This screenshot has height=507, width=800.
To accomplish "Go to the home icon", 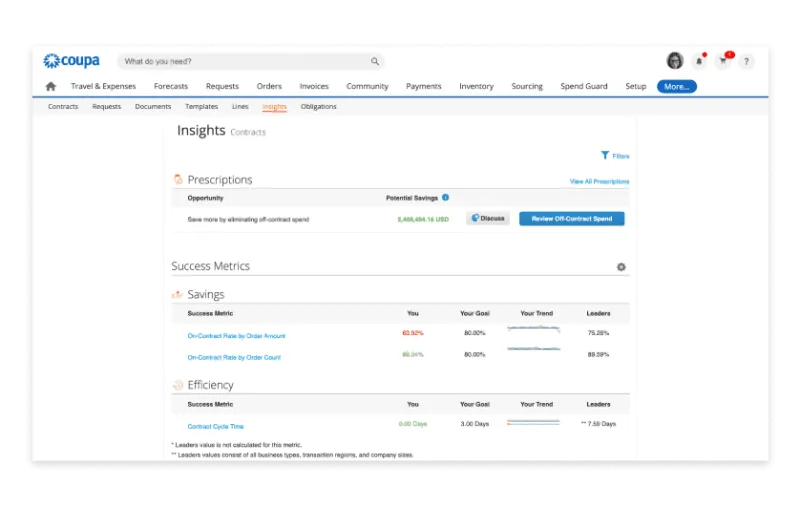I will (51, 86).
